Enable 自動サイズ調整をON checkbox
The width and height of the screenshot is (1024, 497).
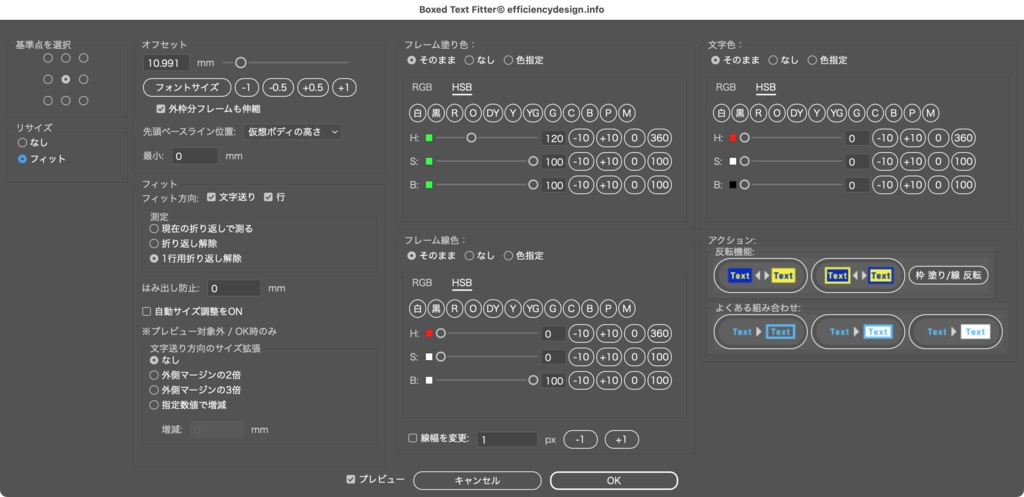192,312
